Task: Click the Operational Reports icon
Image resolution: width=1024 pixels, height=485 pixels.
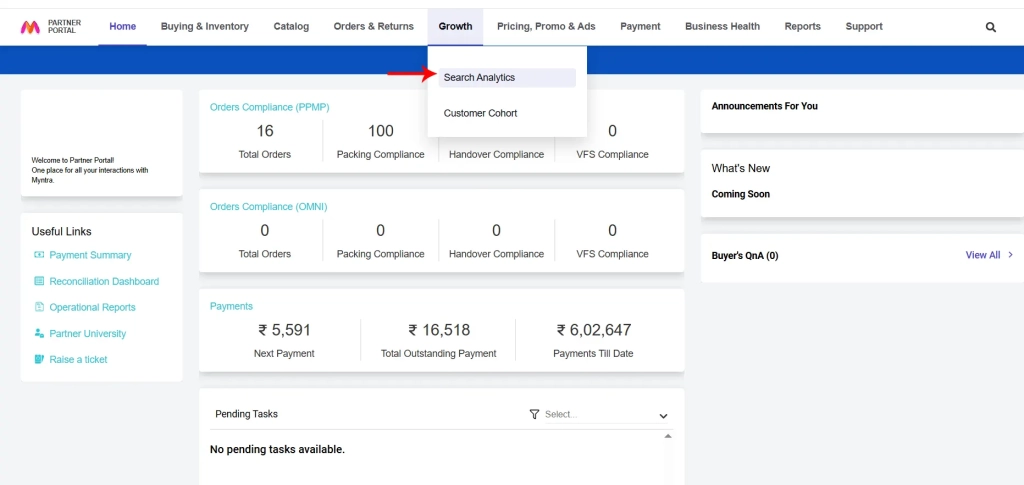Action: pos(39,307)
